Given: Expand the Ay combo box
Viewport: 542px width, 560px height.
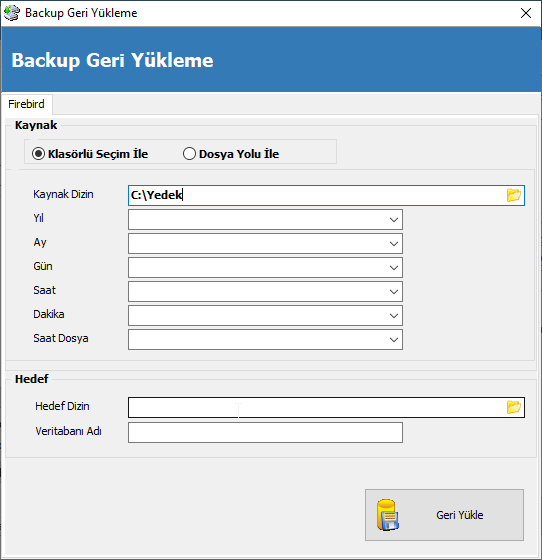Looking at the screenshot, I should (393, 244).
